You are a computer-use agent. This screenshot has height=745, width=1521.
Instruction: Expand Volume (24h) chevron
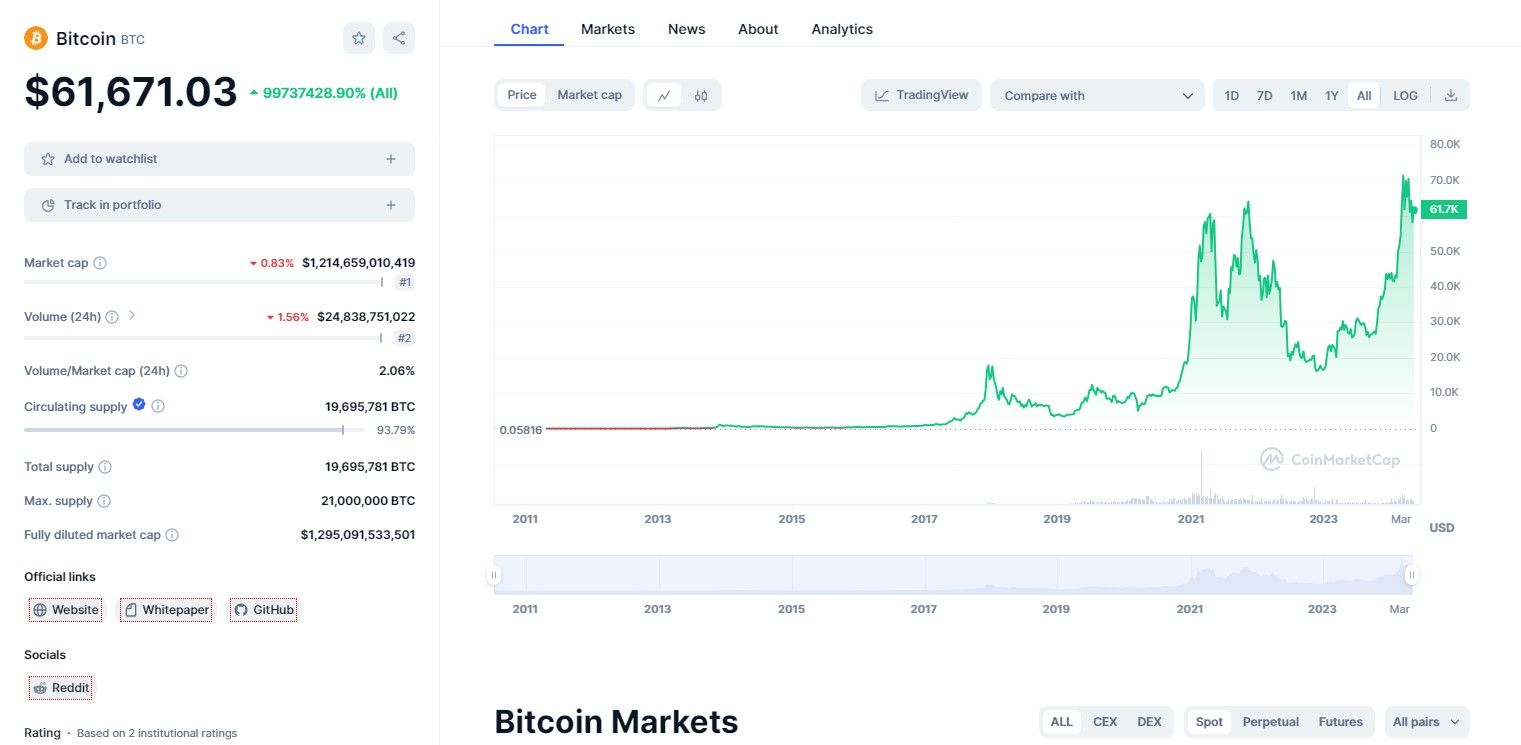point(132,316)
